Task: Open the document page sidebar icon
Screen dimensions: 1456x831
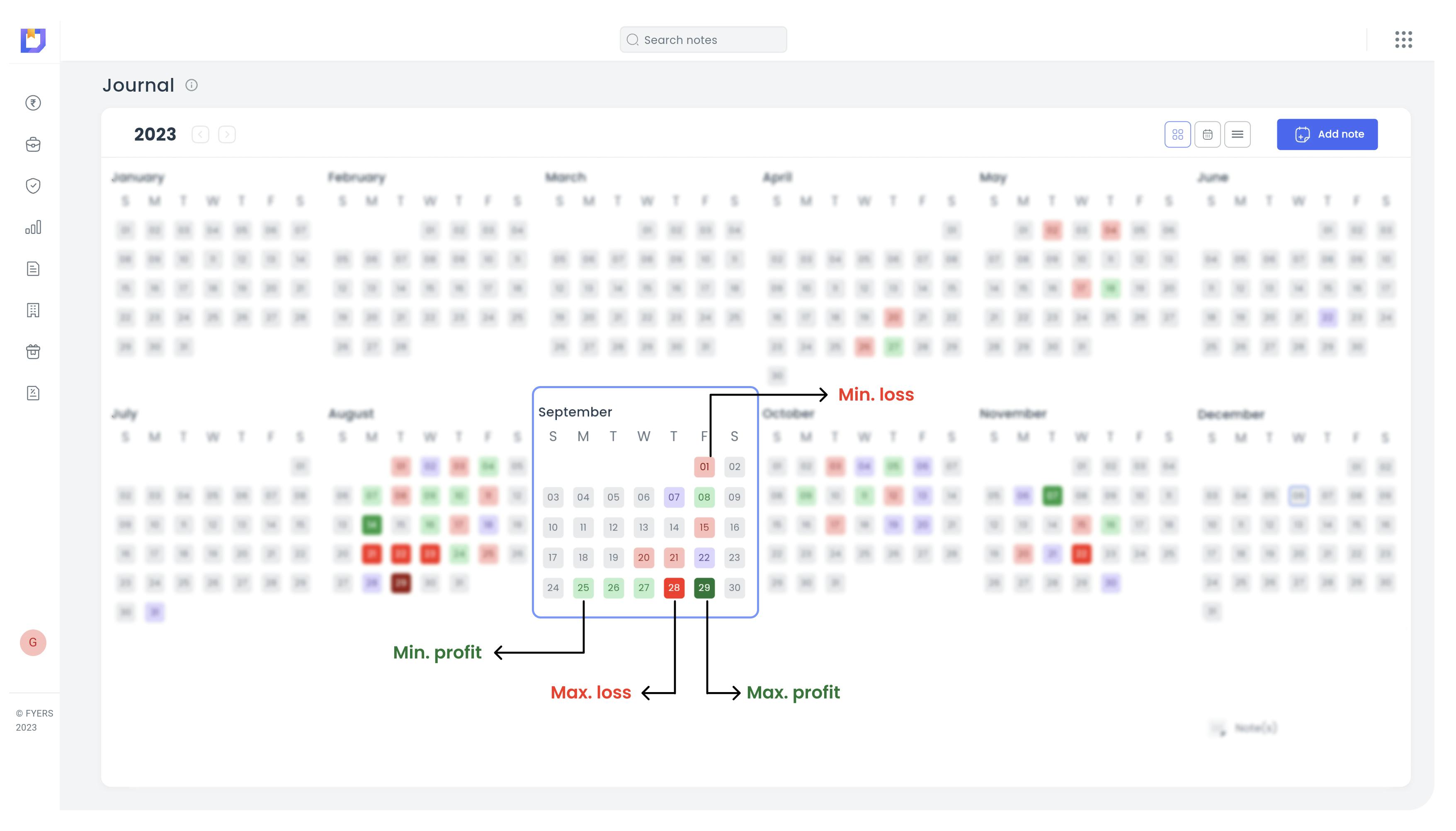Action: tap(33, 269)
